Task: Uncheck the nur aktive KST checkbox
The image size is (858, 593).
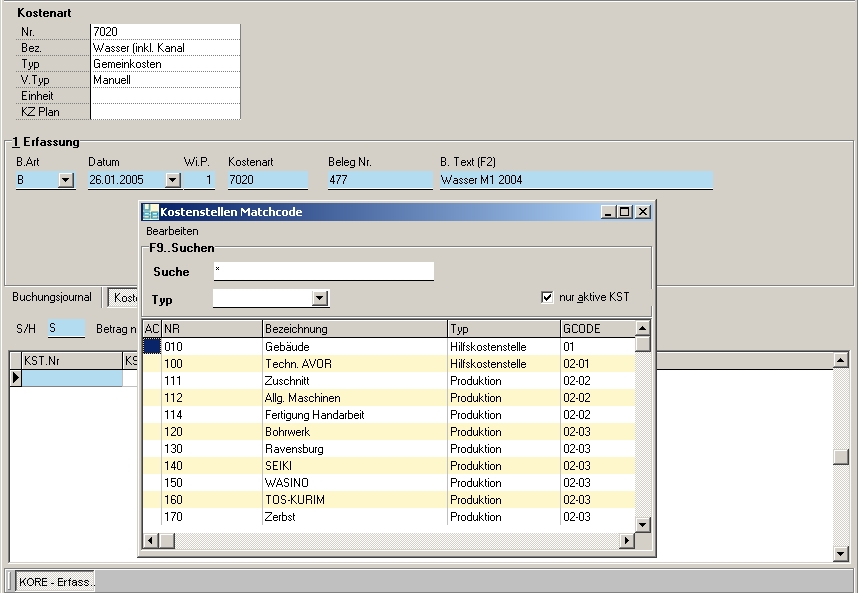Action: [x=546, y=297]
